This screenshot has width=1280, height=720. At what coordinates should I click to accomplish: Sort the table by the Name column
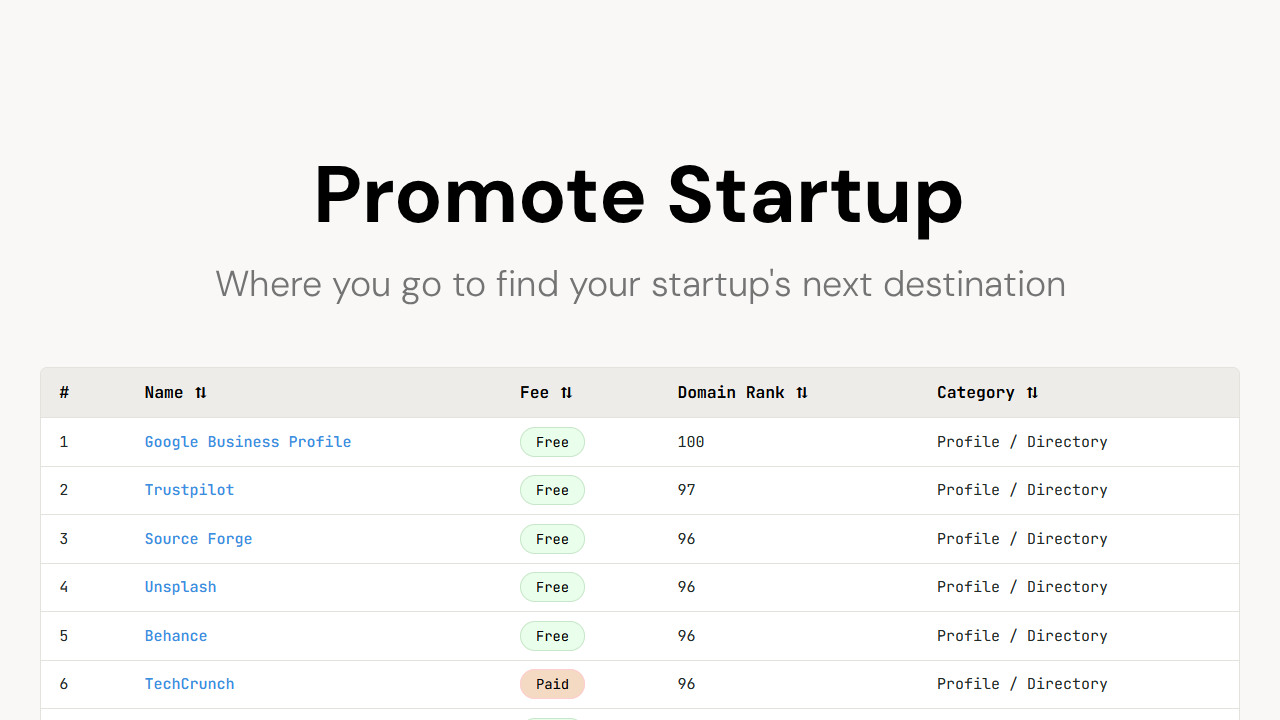[x=164, y=392]
